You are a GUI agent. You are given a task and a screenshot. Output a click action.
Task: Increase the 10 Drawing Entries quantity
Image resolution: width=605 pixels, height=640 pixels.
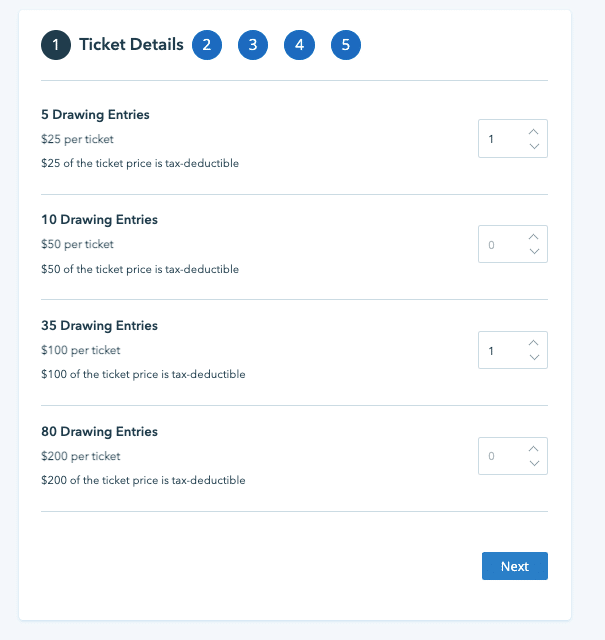click(x=534, y=237)
